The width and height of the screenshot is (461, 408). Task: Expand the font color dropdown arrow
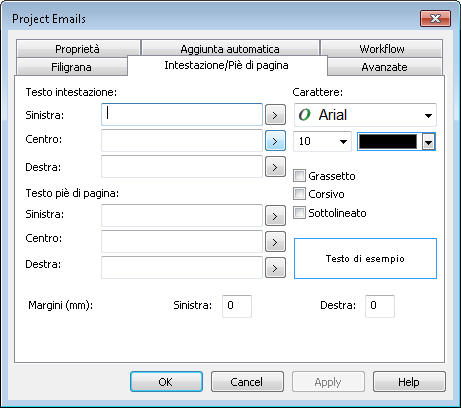click(x=429, y=142)
